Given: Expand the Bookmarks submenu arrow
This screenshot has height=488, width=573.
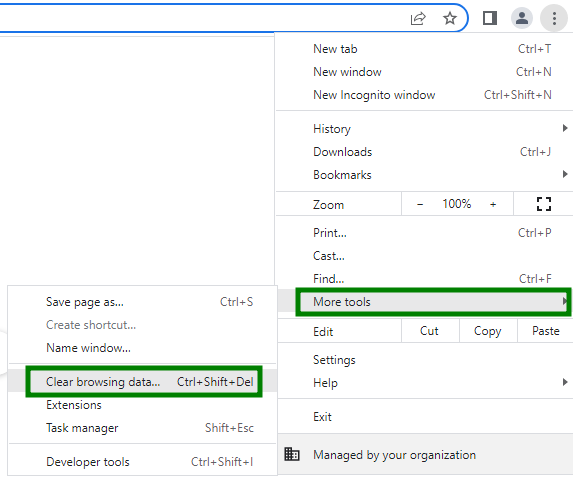Looking at the screenshot, I should 565,174.
